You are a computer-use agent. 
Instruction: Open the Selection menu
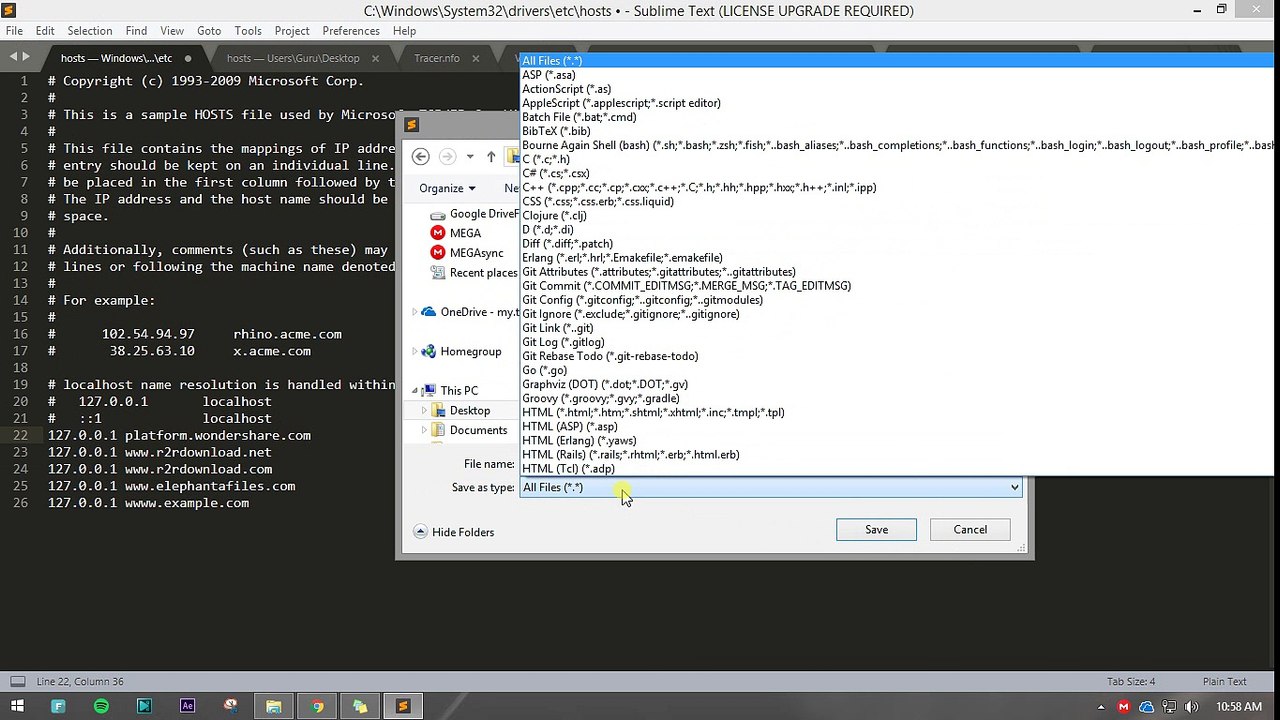click(x=90, y=31)
